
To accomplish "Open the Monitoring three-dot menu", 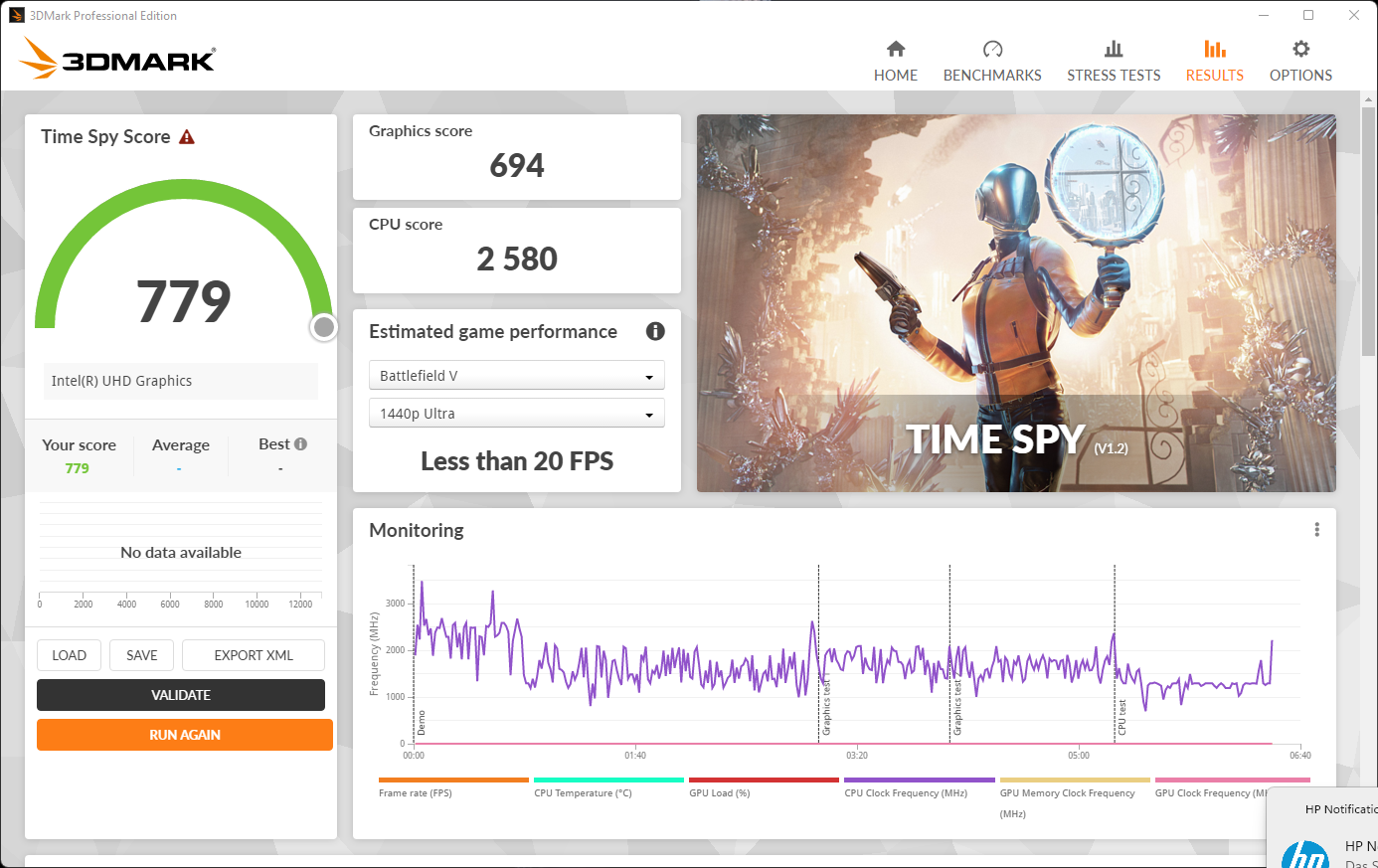I will (x=1316, y=530).
